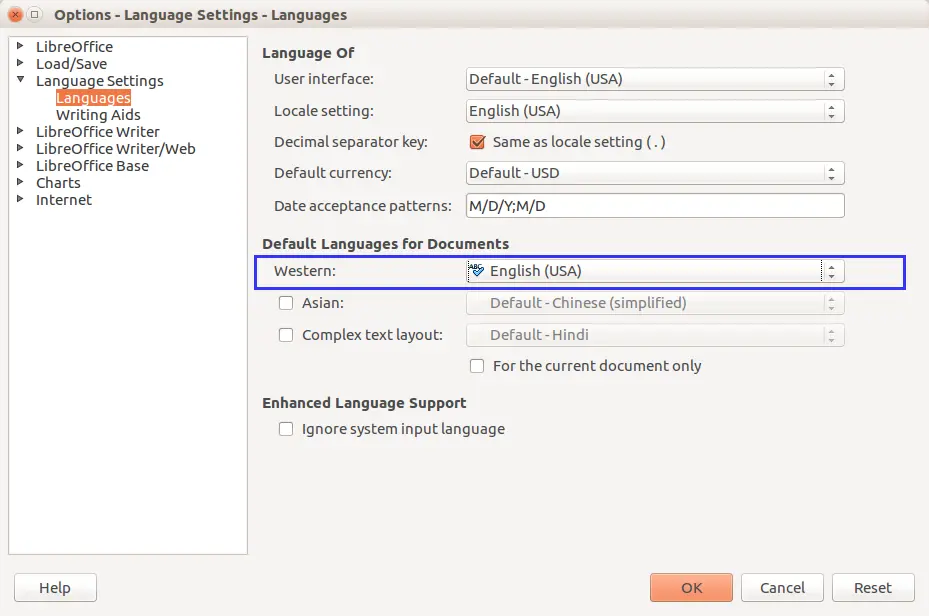The height and width of the screenshot is (616, 929).
Task: Tick For the current document only
Action: click(477, 366)
